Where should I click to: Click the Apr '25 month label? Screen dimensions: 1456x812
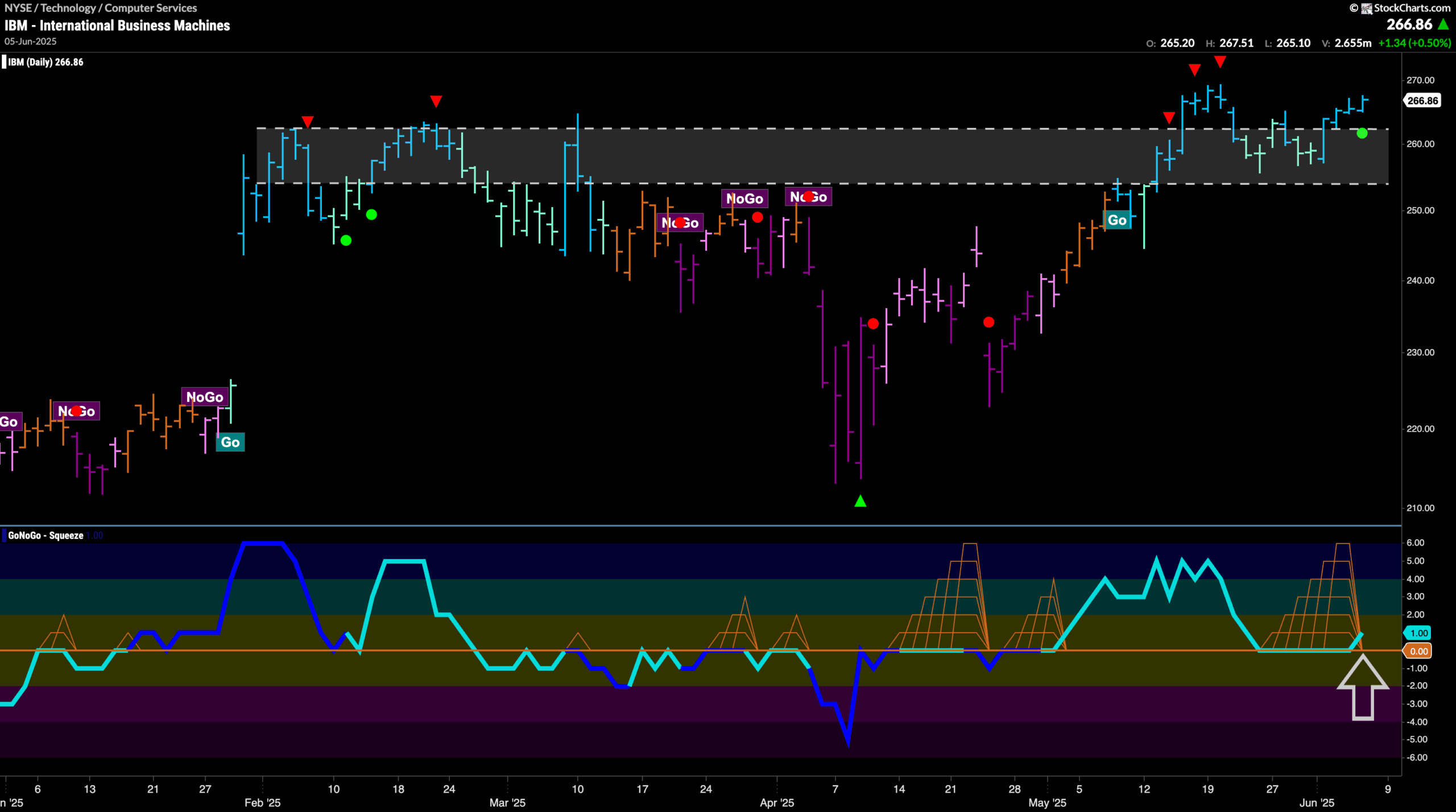(x=777, y=803)
